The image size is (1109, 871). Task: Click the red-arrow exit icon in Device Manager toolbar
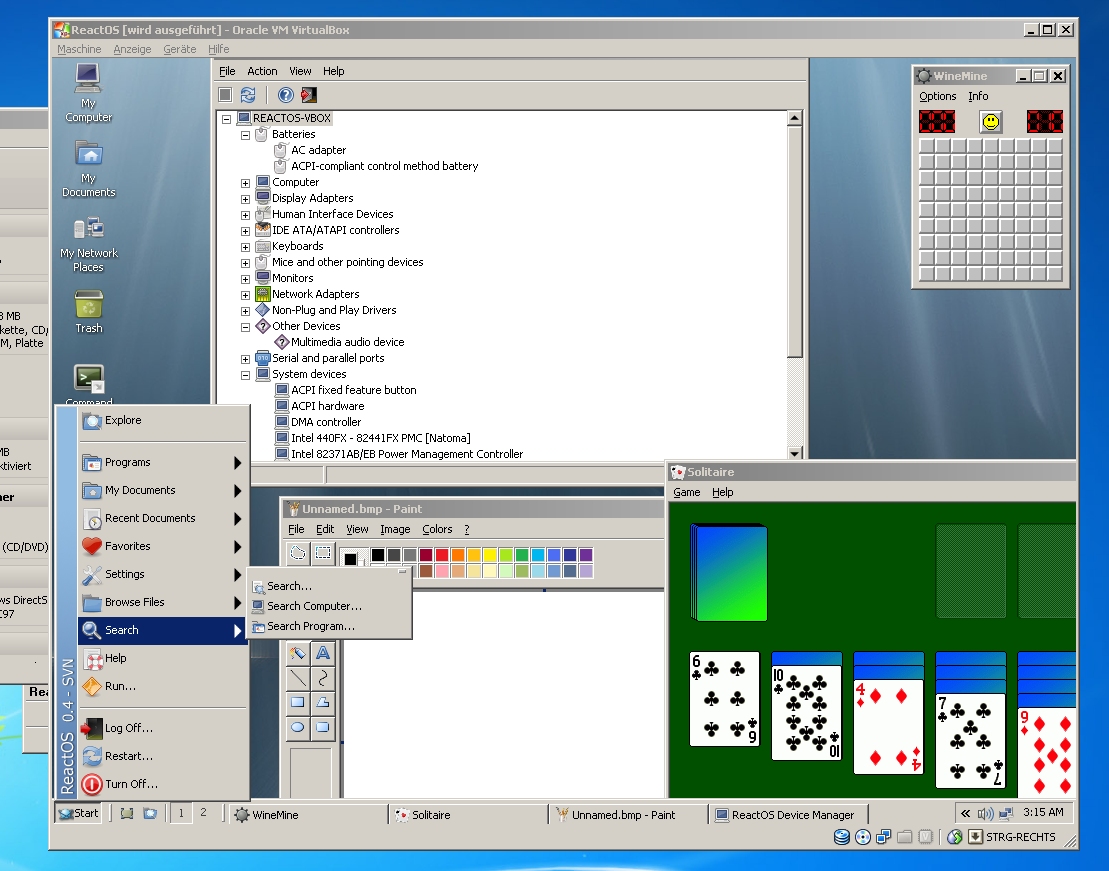point(309,95)
